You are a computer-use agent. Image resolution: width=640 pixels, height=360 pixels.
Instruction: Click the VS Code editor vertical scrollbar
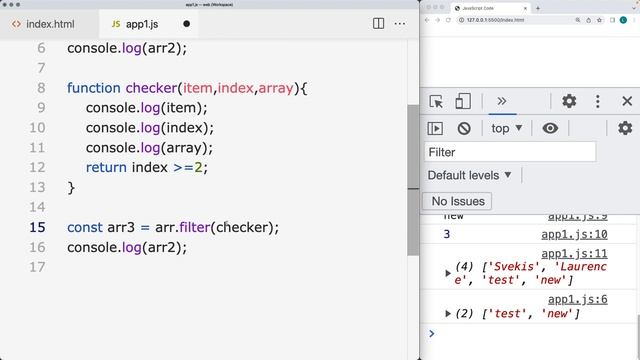click(413, 180)
